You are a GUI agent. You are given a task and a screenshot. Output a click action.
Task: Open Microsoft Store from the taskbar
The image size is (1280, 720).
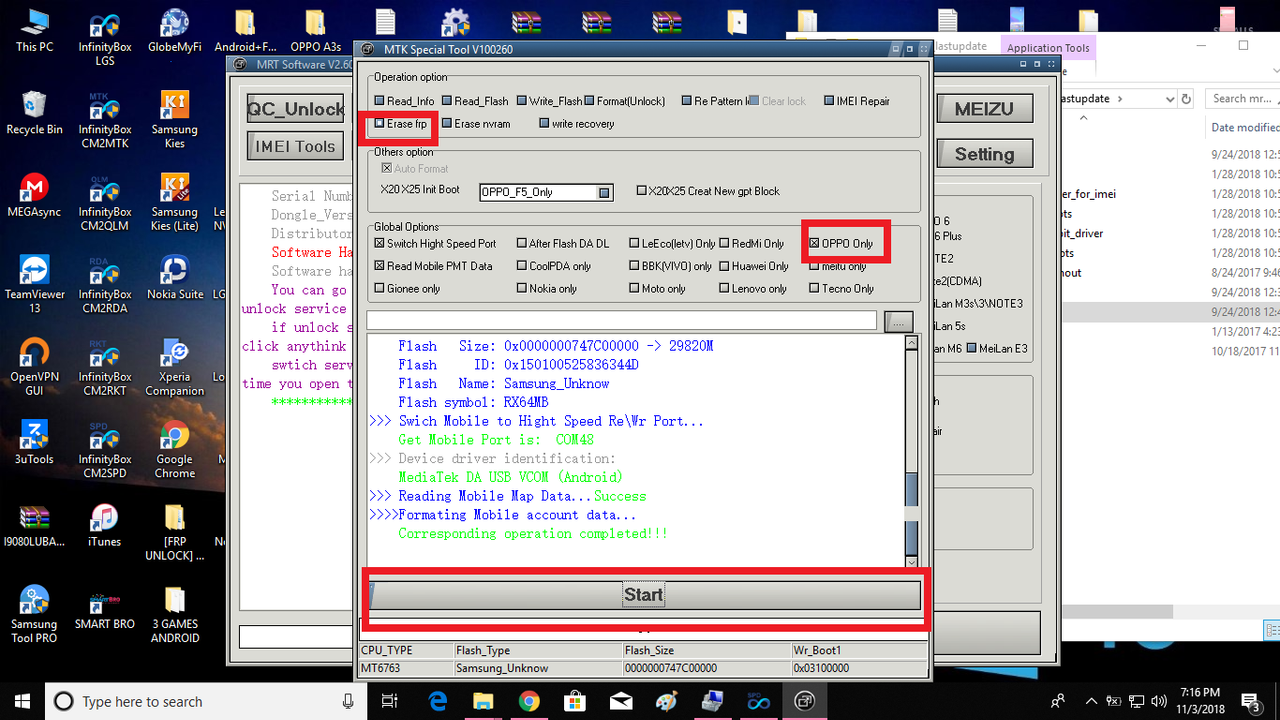point(574,701)
